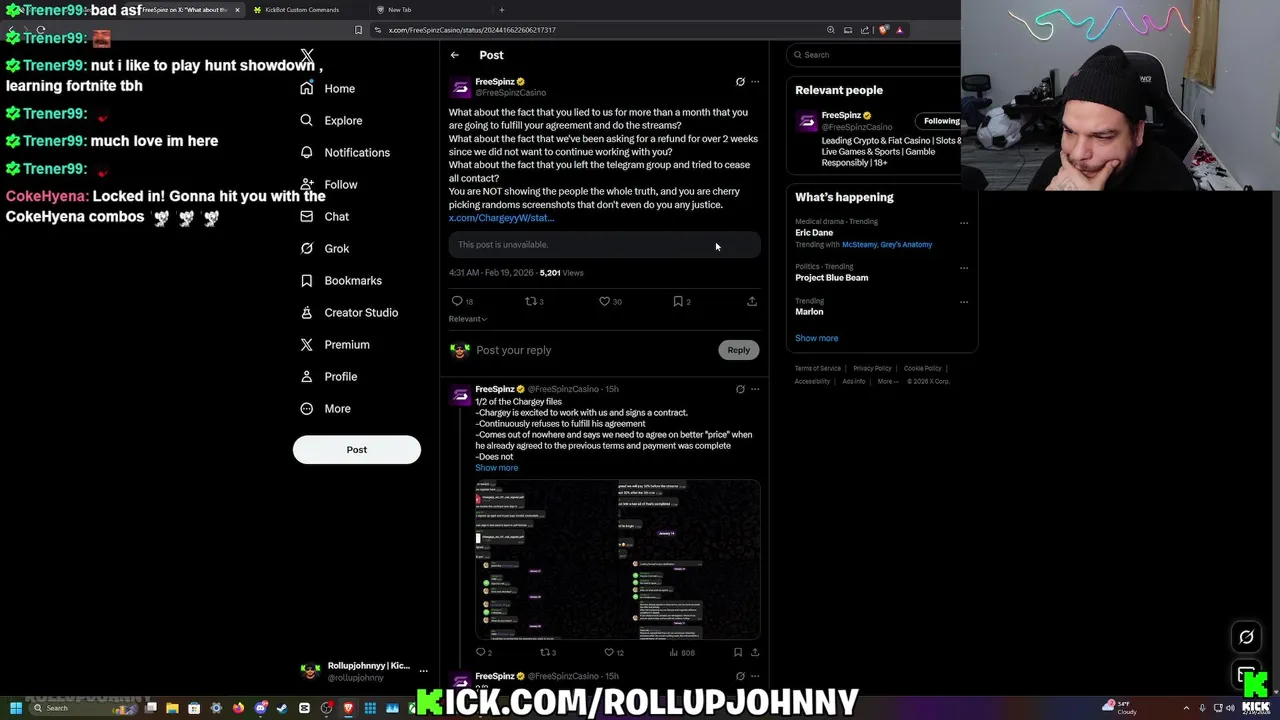Click the X Search box
1280x720 pixels.
pyautogui.click(x=873, y=55)
